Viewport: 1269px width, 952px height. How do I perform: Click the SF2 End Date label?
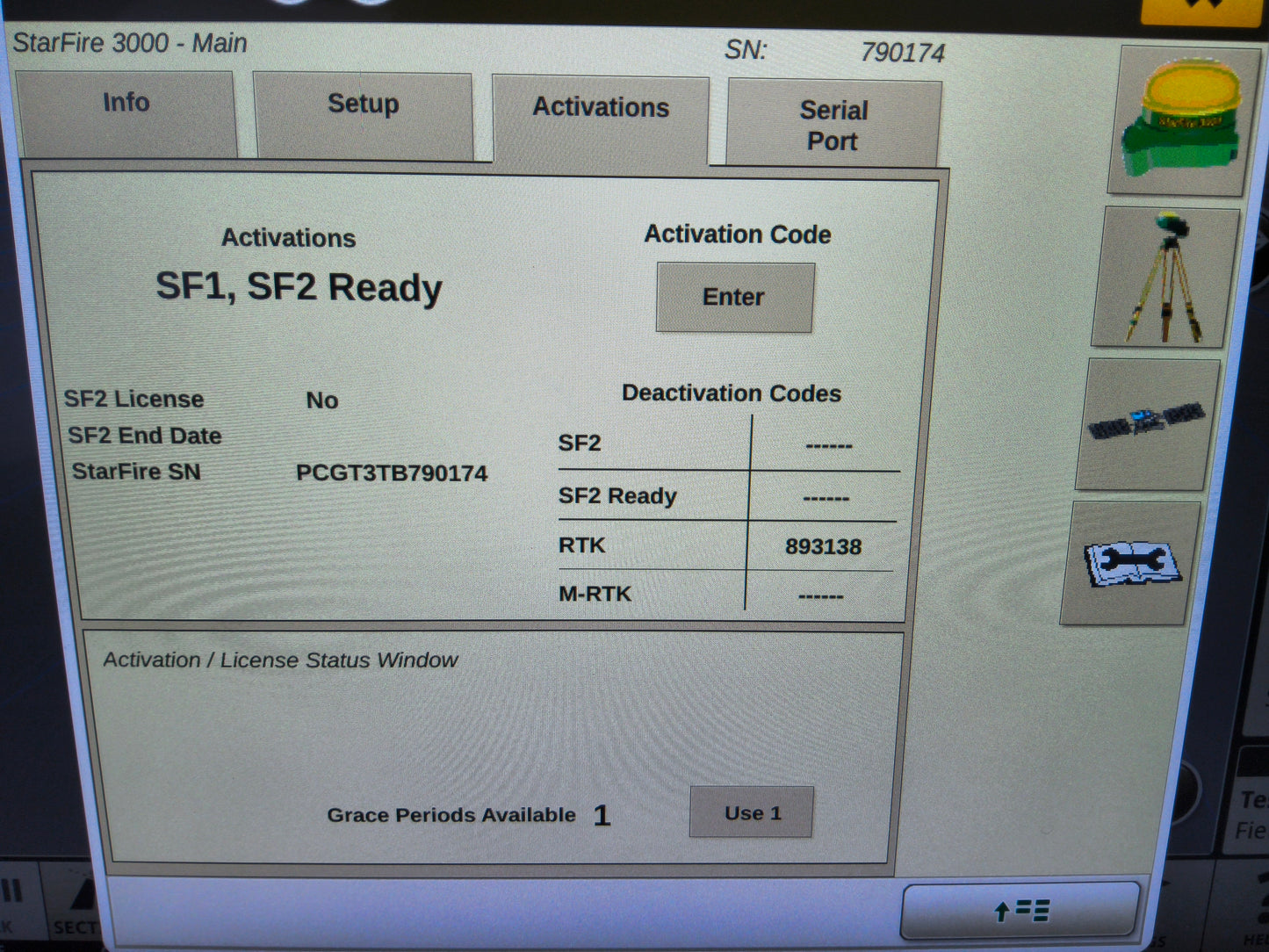(145, 436)
